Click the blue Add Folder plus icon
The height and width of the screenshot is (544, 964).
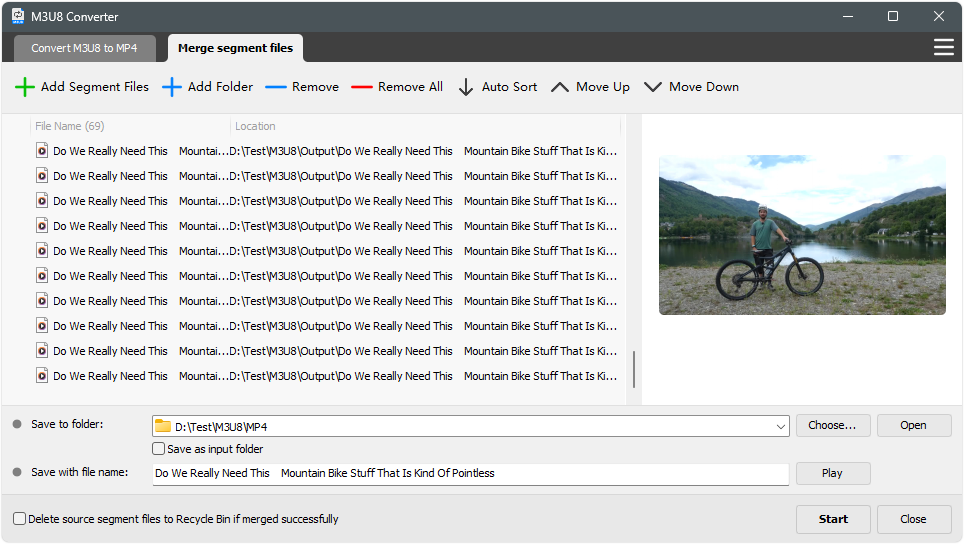(x=172, y=87)
